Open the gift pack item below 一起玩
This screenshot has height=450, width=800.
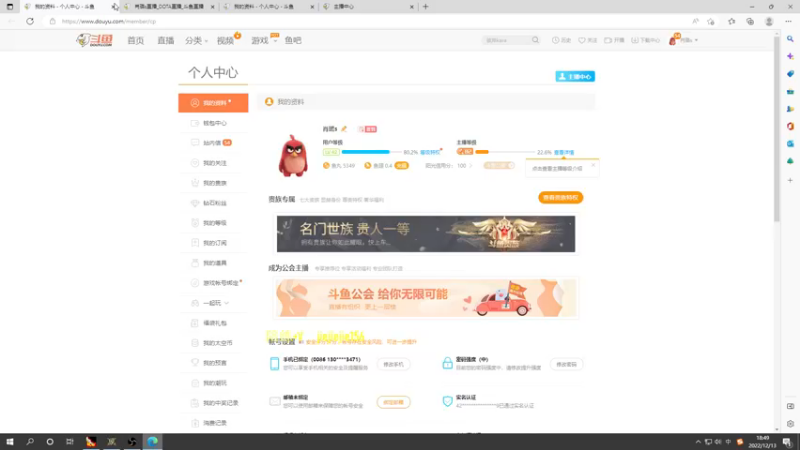[213, 323]
